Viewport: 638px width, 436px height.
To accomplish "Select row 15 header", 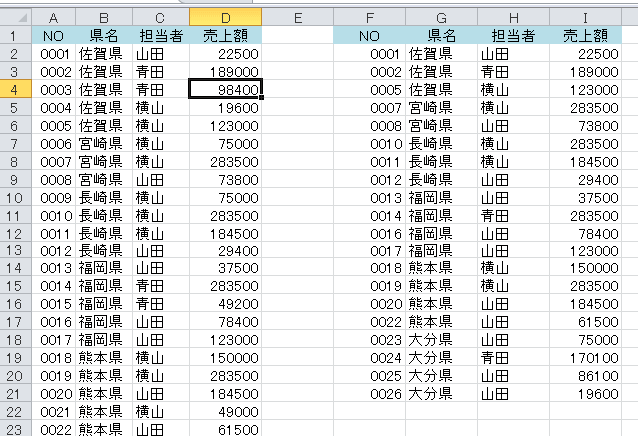I will pos(15,286).
